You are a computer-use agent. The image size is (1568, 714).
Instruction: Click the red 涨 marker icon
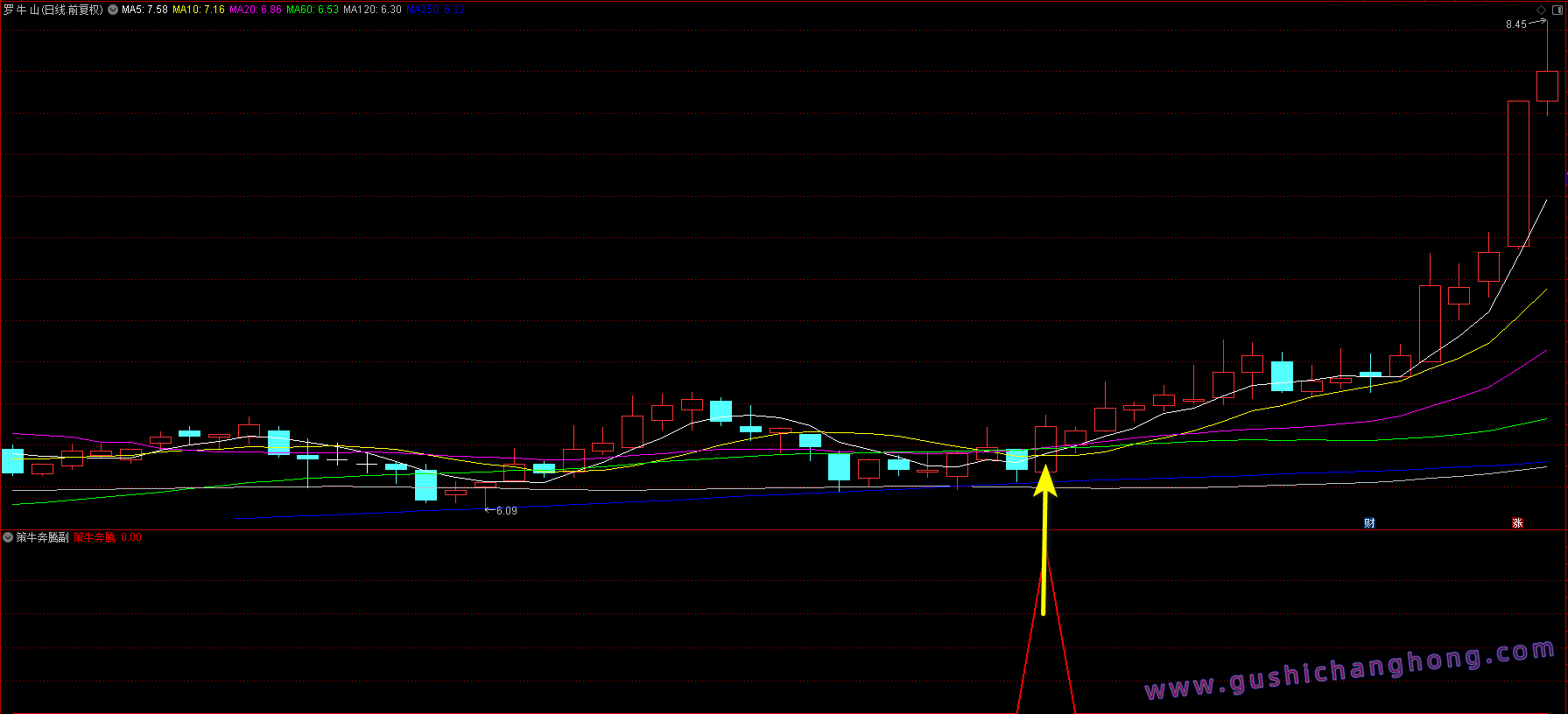tap(1517, 523)
